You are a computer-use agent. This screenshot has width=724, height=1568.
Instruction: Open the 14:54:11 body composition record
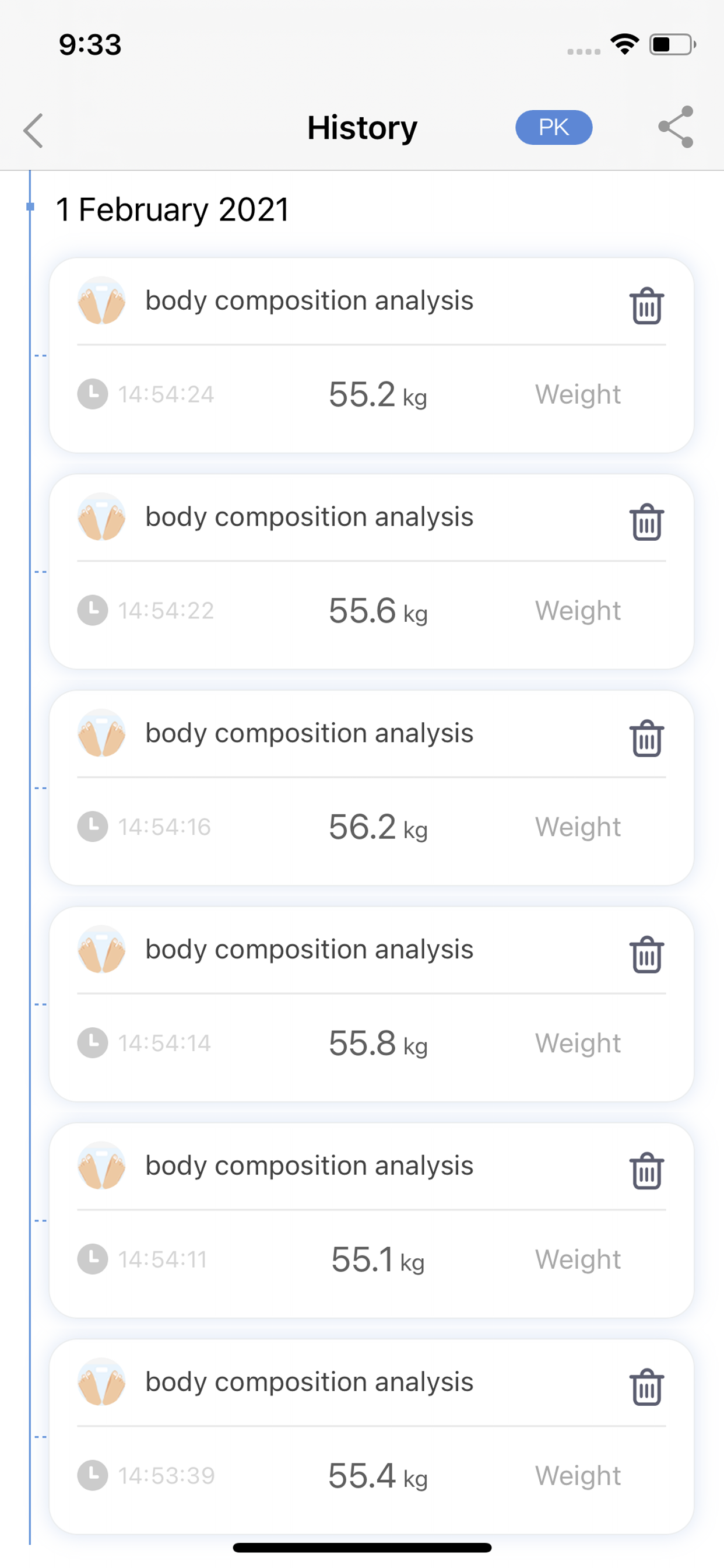371,1220
